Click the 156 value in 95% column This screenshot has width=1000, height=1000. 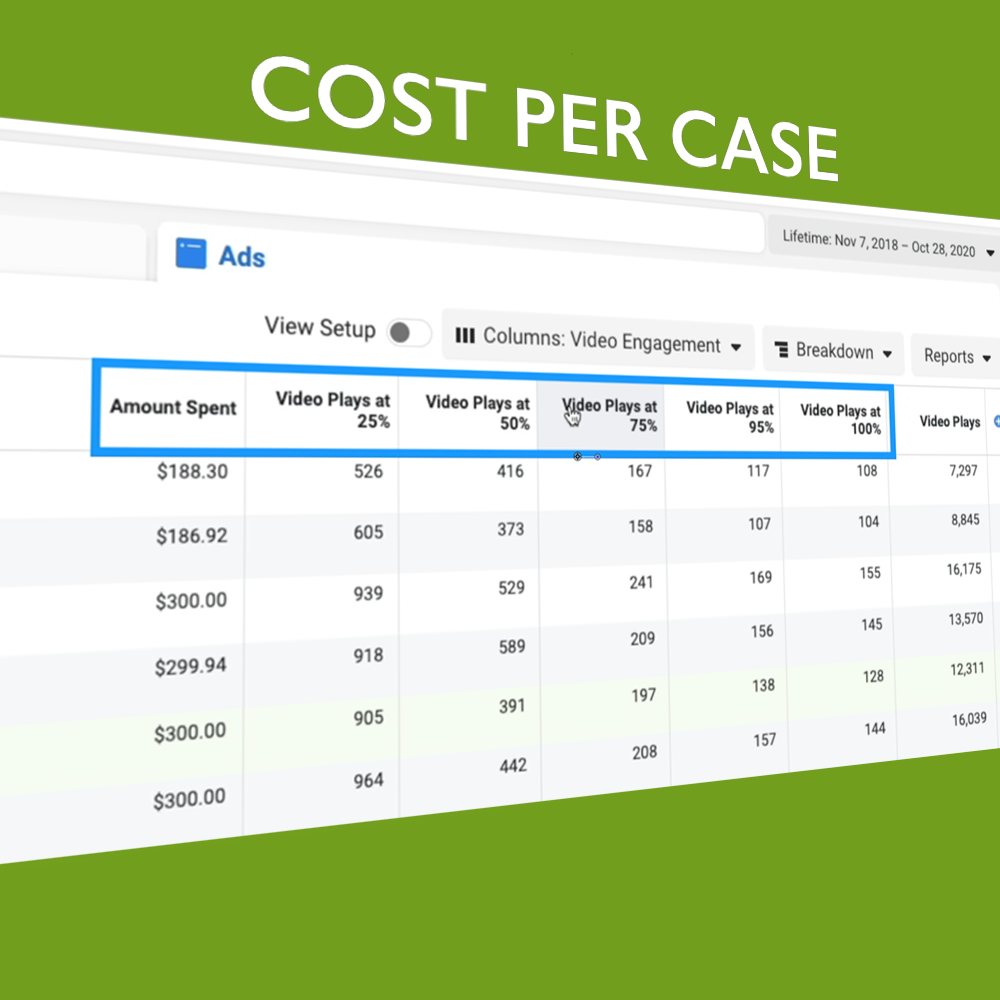(762, 631)
